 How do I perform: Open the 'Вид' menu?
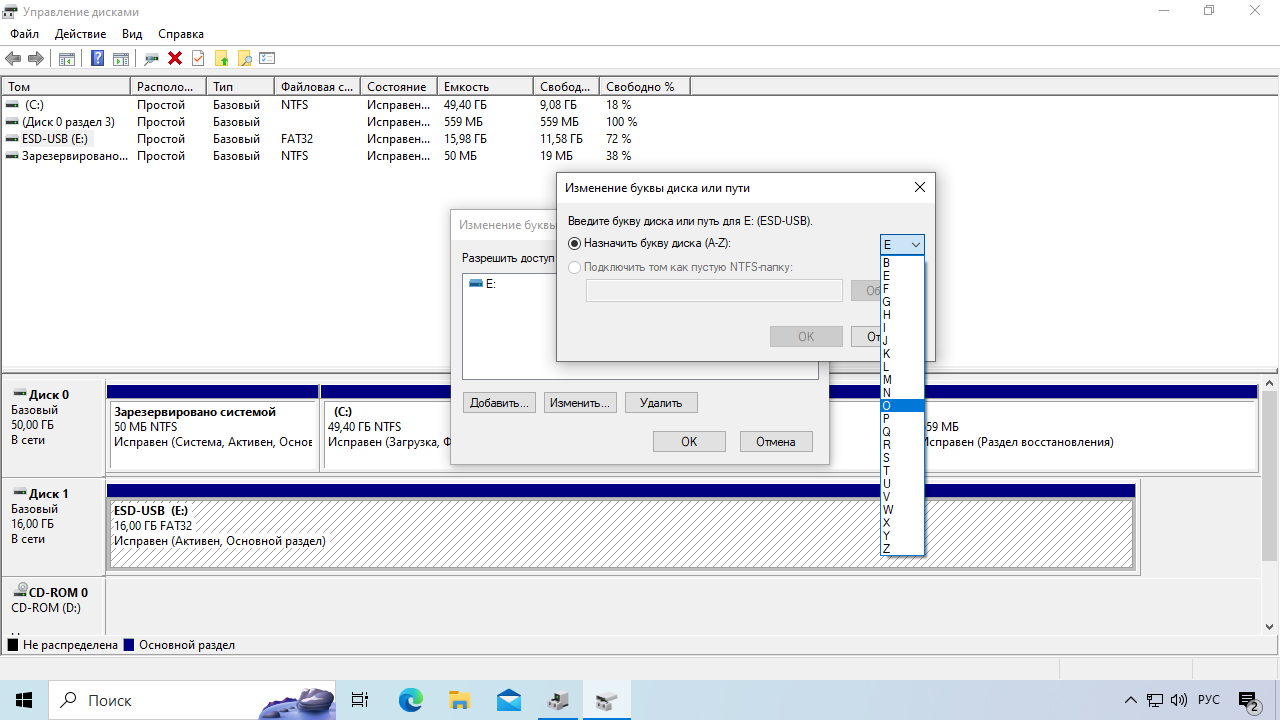(132, 34)
